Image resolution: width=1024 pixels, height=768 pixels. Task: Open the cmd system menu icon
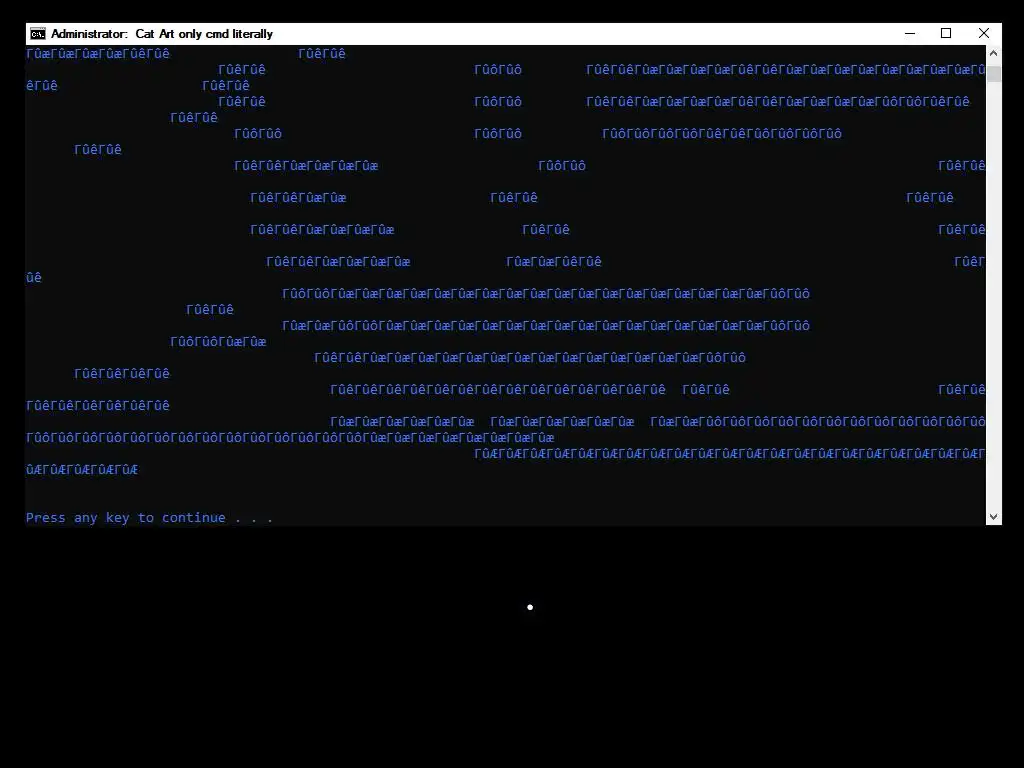(x=38, y=34)
